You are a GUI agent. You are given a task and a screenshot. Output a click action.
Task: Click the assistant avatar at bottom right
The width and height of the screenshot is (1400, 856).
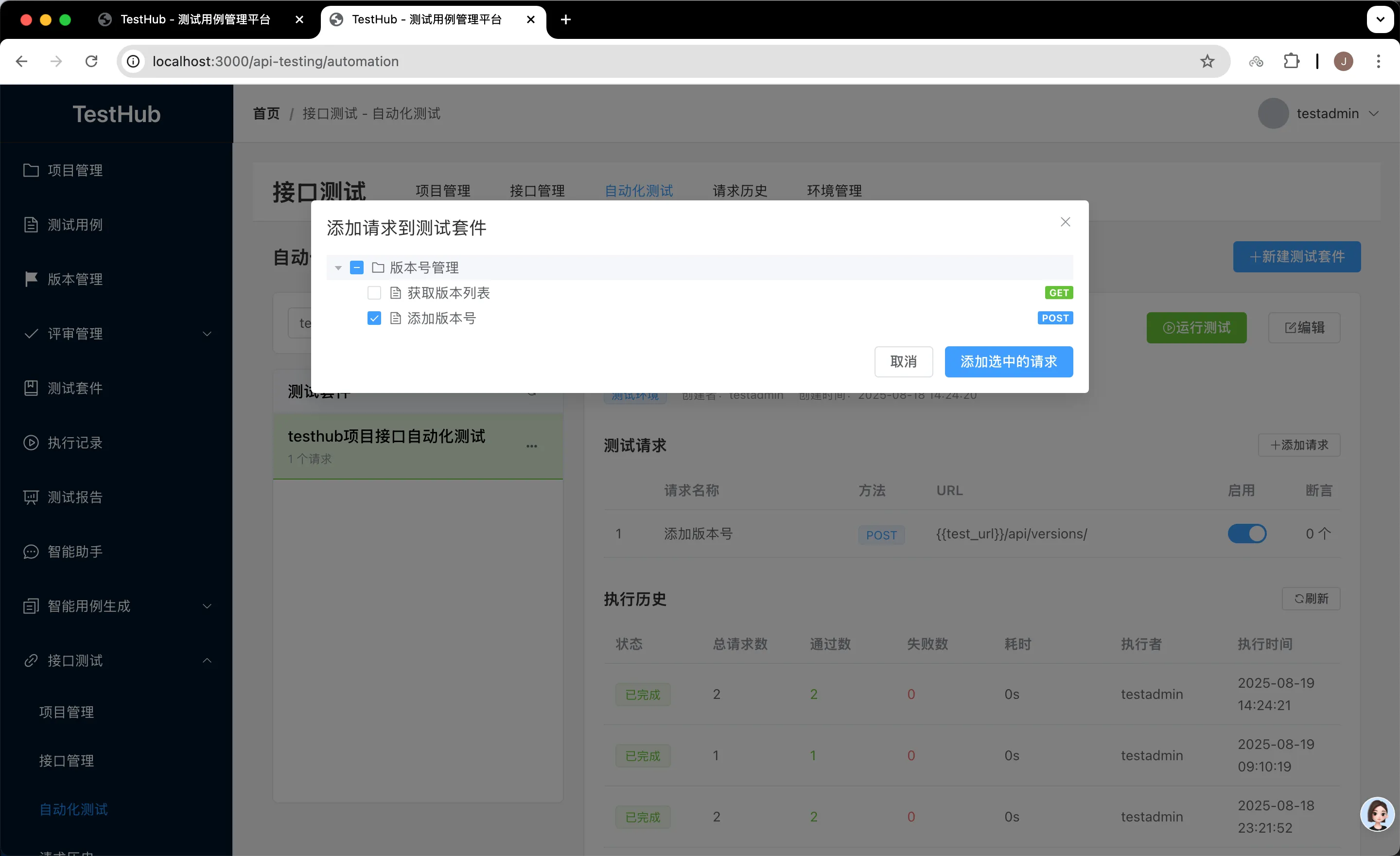point(1377,814)
